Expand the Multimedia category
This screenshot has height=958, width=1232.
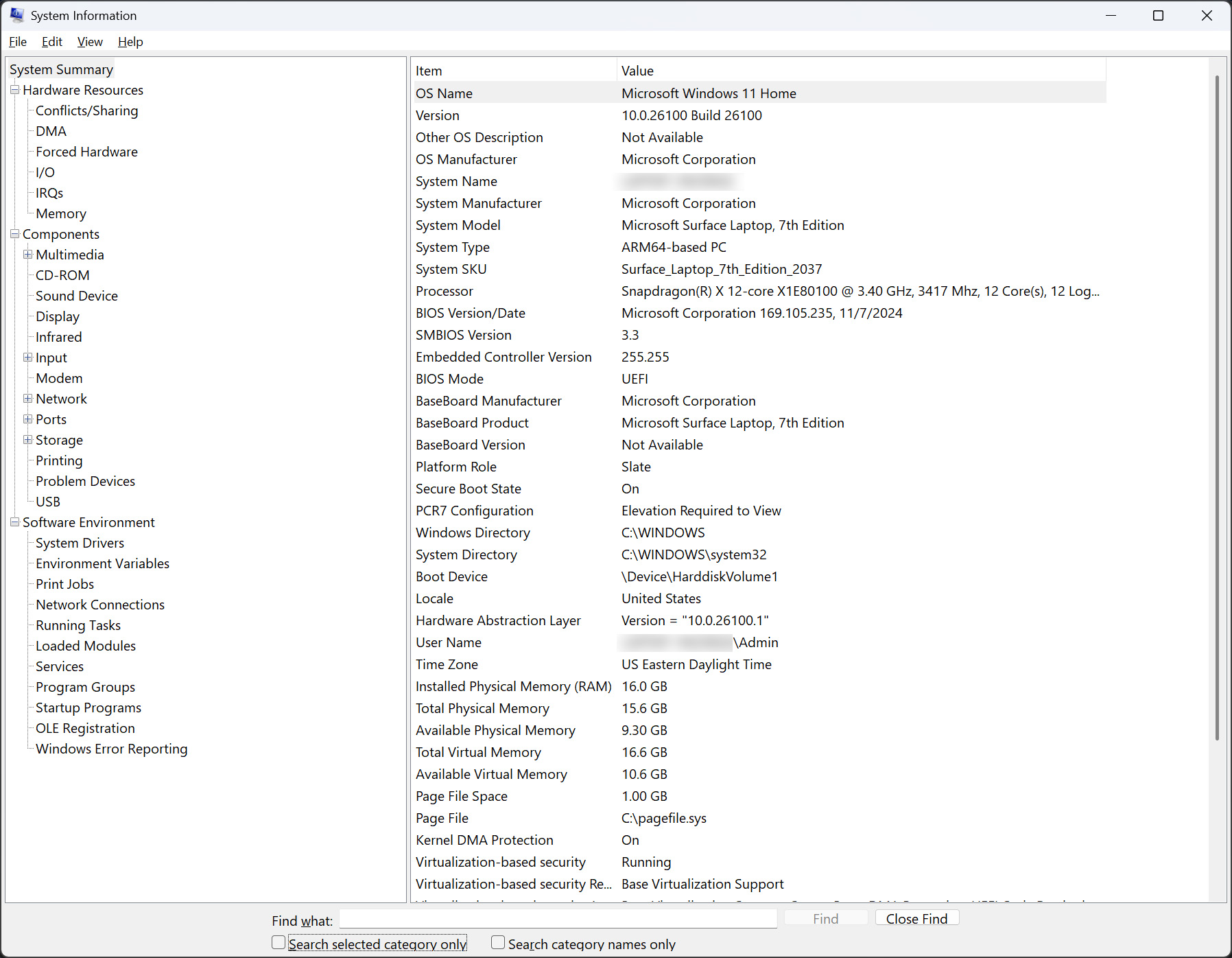(27, 255)
